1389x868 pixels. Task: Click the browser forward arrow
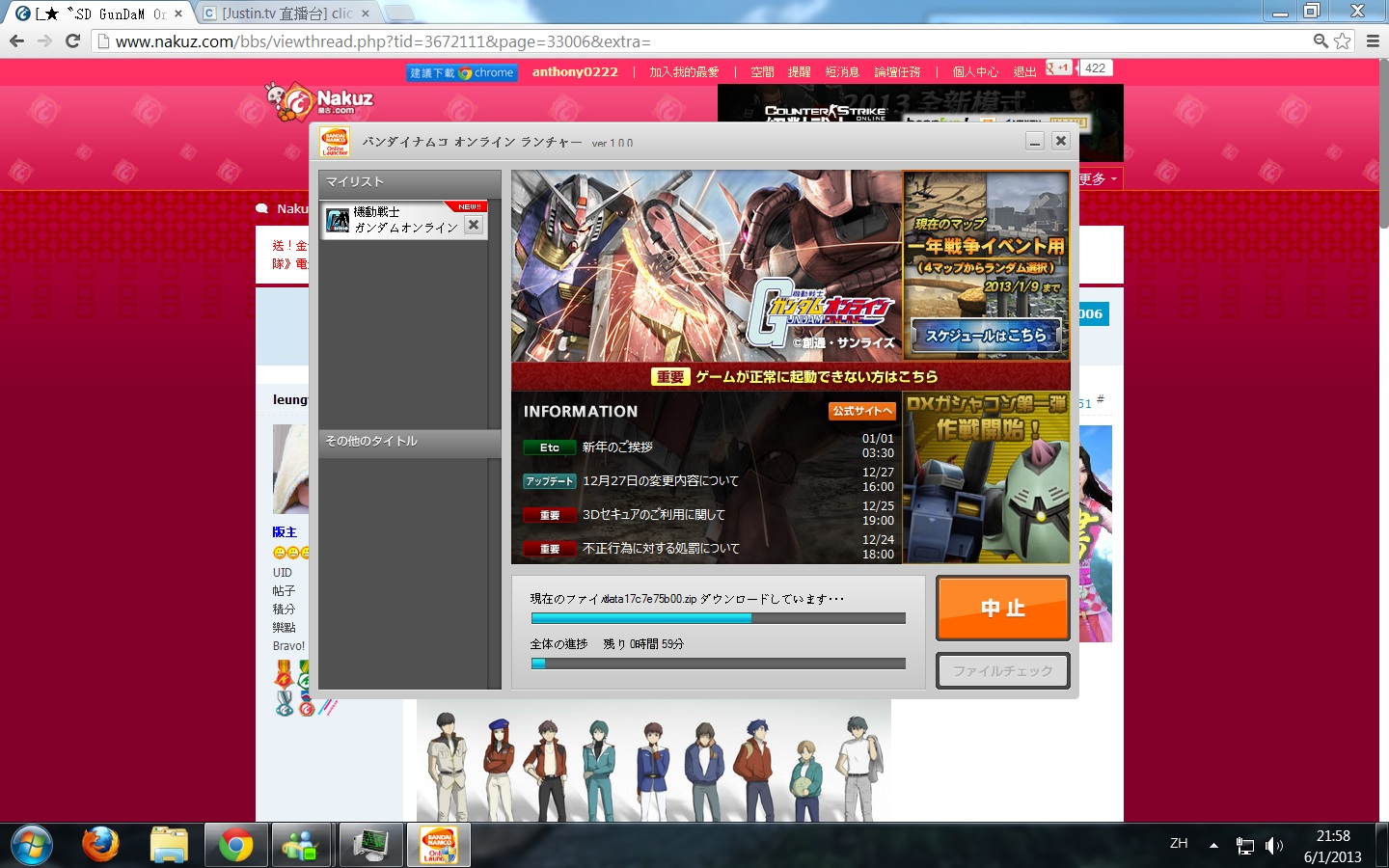point(44,41)
